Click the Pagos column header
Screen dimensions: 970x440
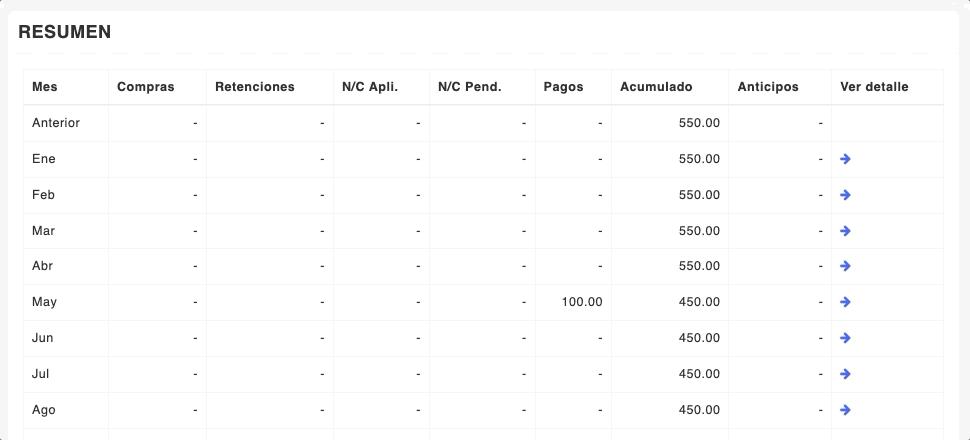pos(563,87)
